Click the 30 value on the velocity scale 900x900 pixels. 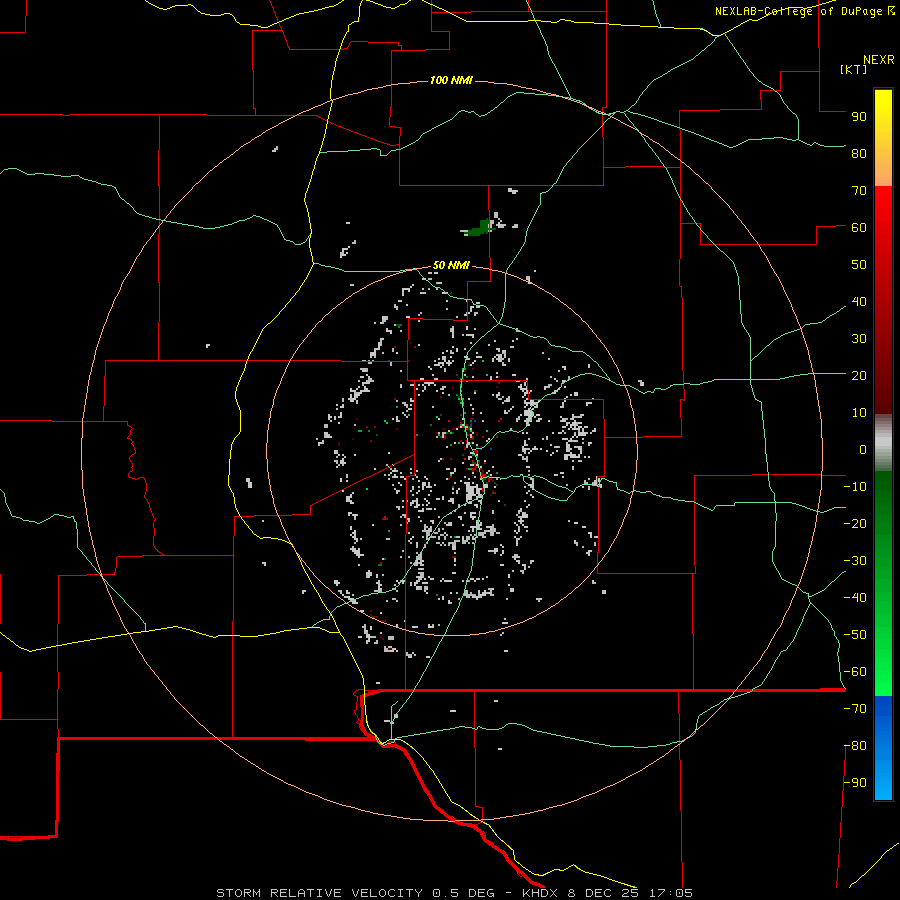click(859, 339)
